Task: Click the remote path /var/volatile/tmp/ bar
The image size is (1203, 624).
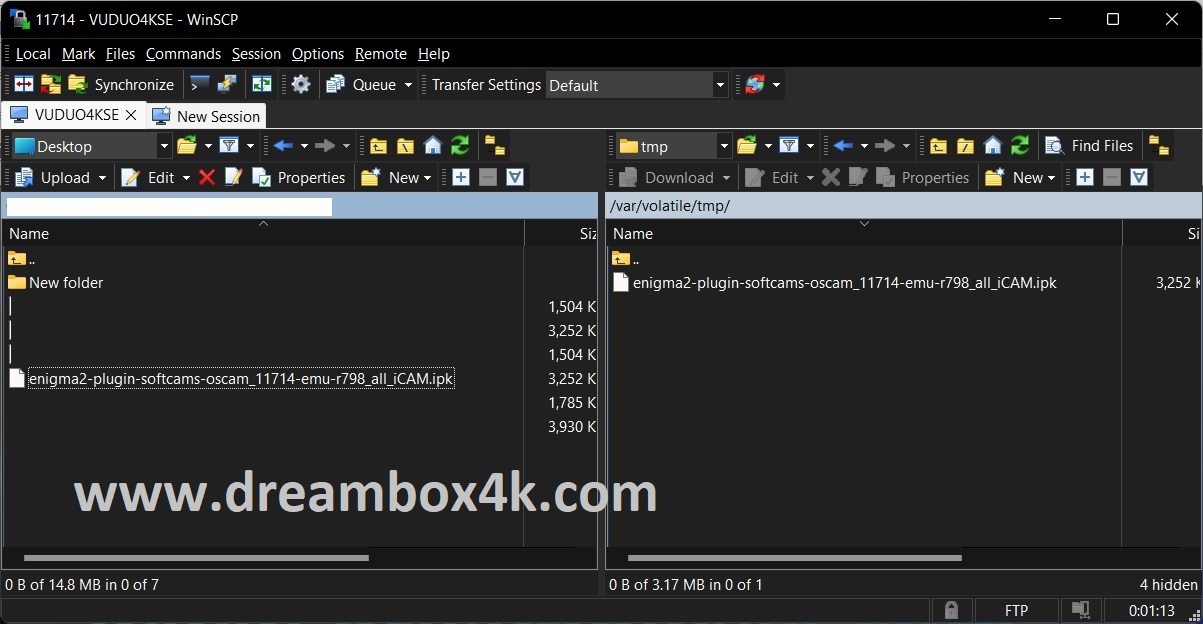Action: (x=904, y=206)
